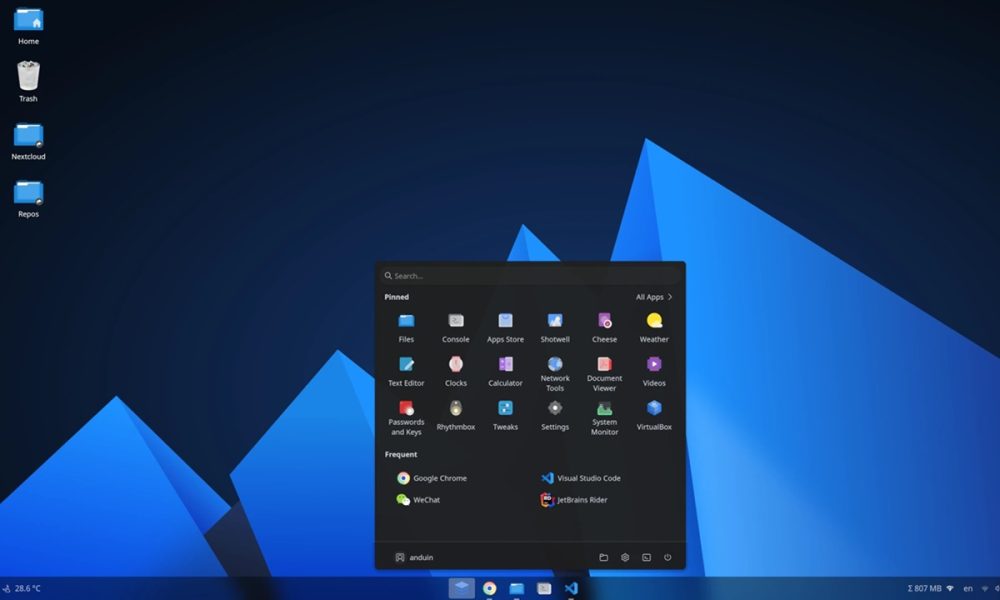Open the Shotwell photo manager
The image size is (1000, 600).
(x=555, y=326)
